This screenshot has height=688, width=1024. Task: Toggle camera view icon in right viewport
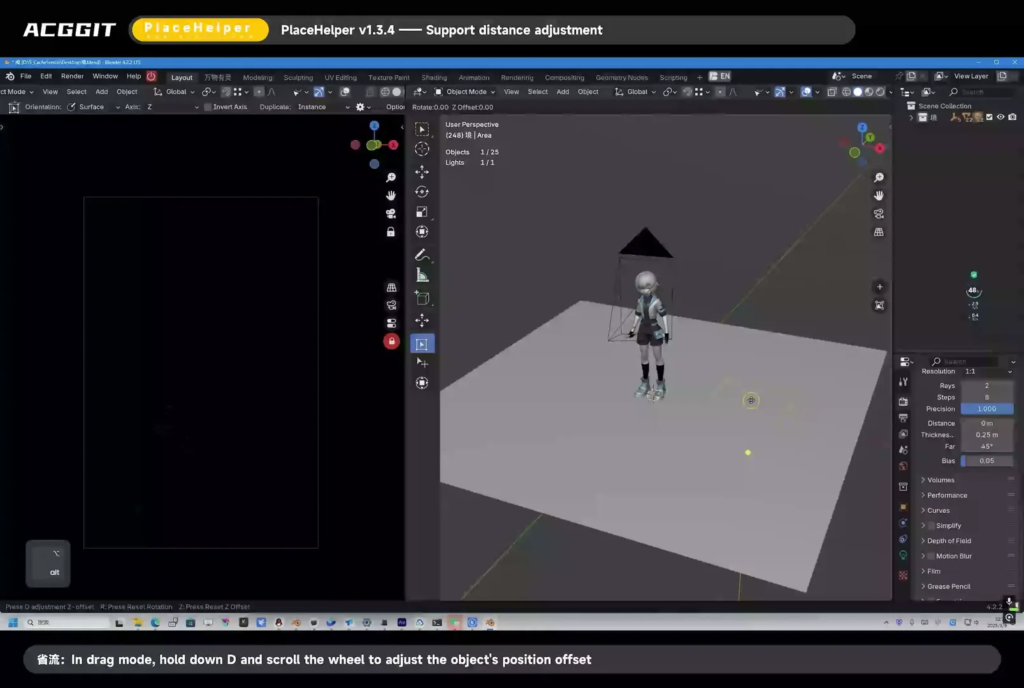tap(879, 214)
